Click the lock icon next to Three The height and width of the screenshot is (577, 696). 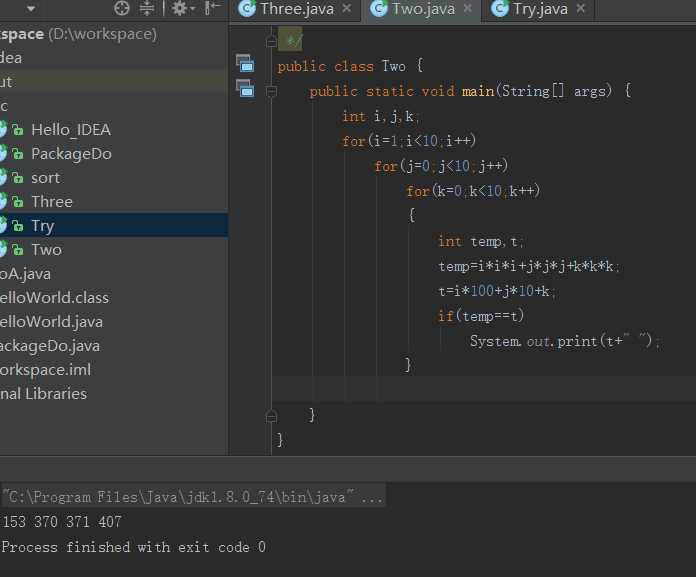pyautogui.click(x=17, y=202)
